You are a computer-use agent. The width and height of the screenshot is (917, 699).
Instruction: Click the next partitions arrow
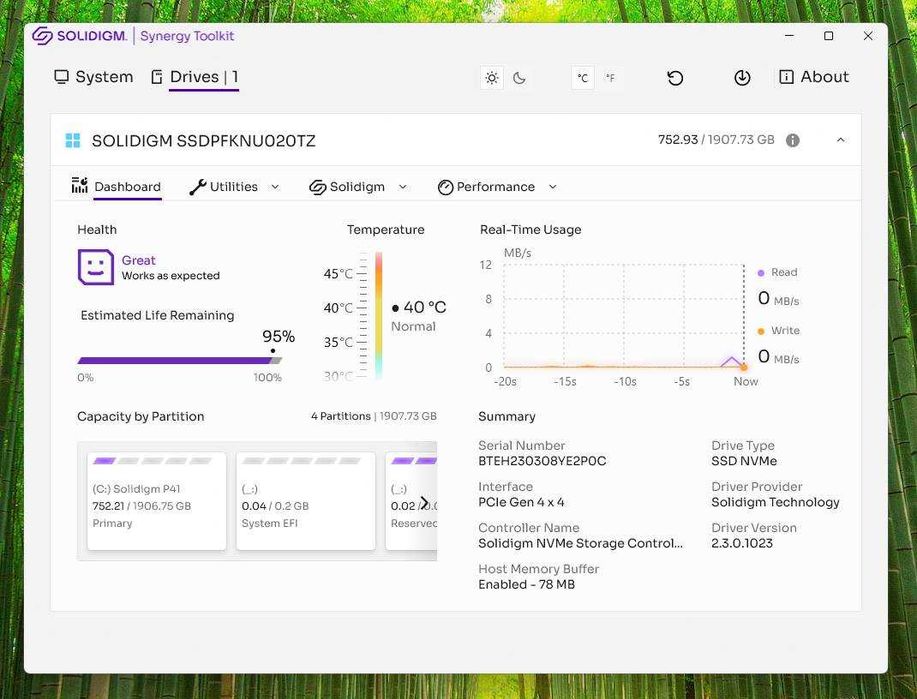(x=425, y=504)
